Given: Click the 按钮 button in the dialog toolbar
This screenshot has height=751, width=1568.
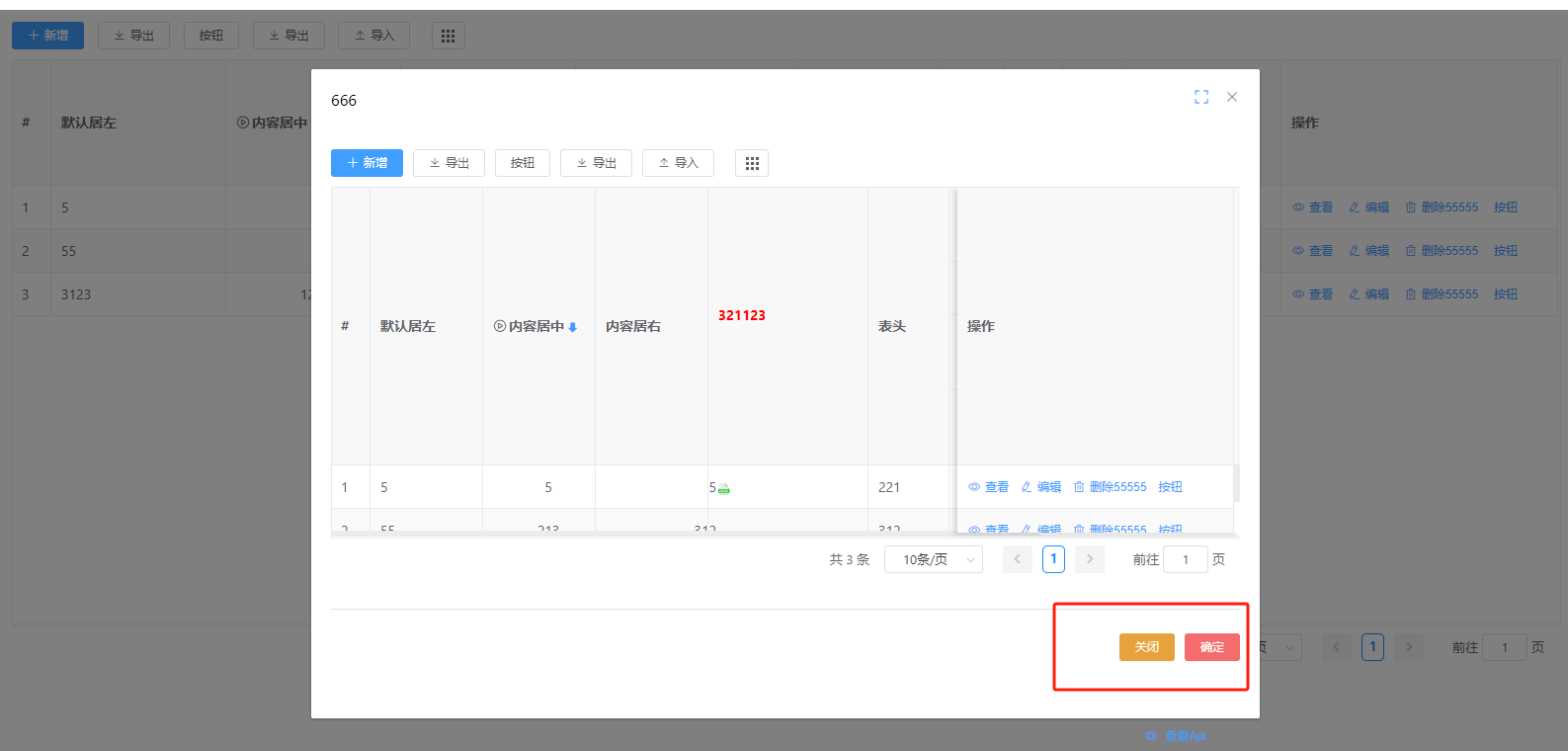Looking at the screenshot, I should tap(522, 163).
